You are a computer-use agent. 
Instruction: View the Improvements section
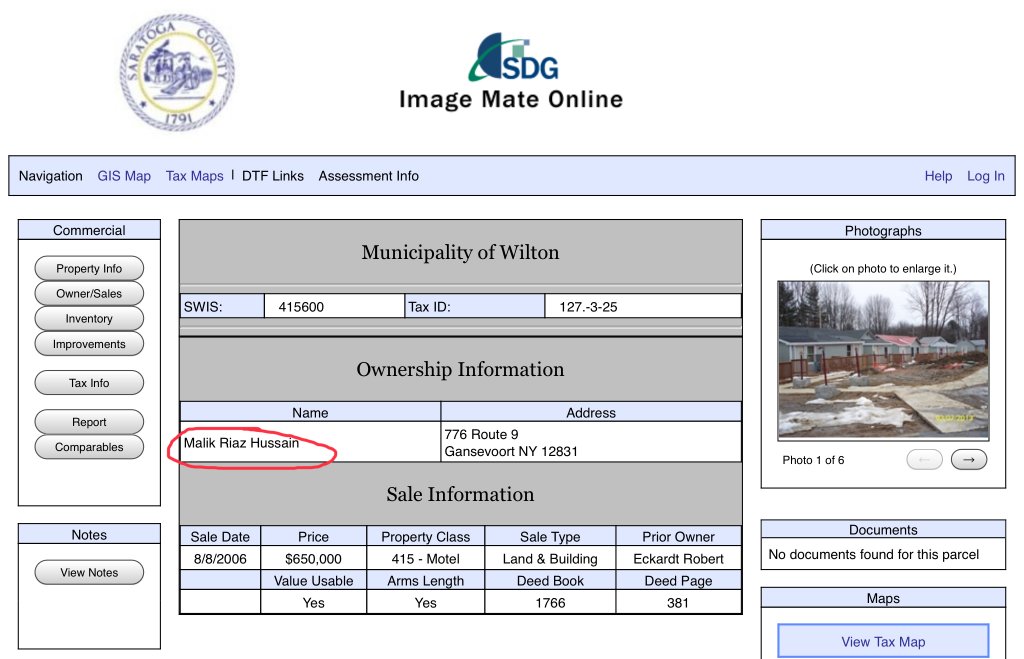point(89,344)
